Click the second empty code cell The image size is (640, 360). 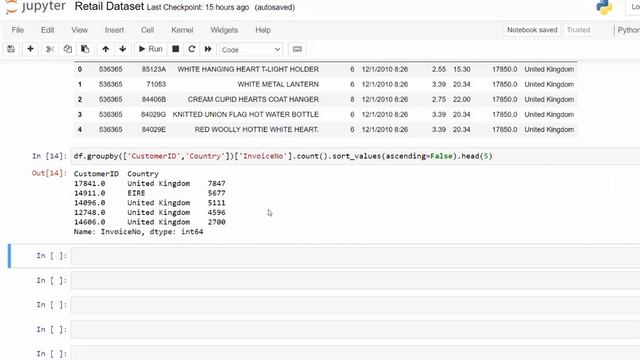point(355,280)
